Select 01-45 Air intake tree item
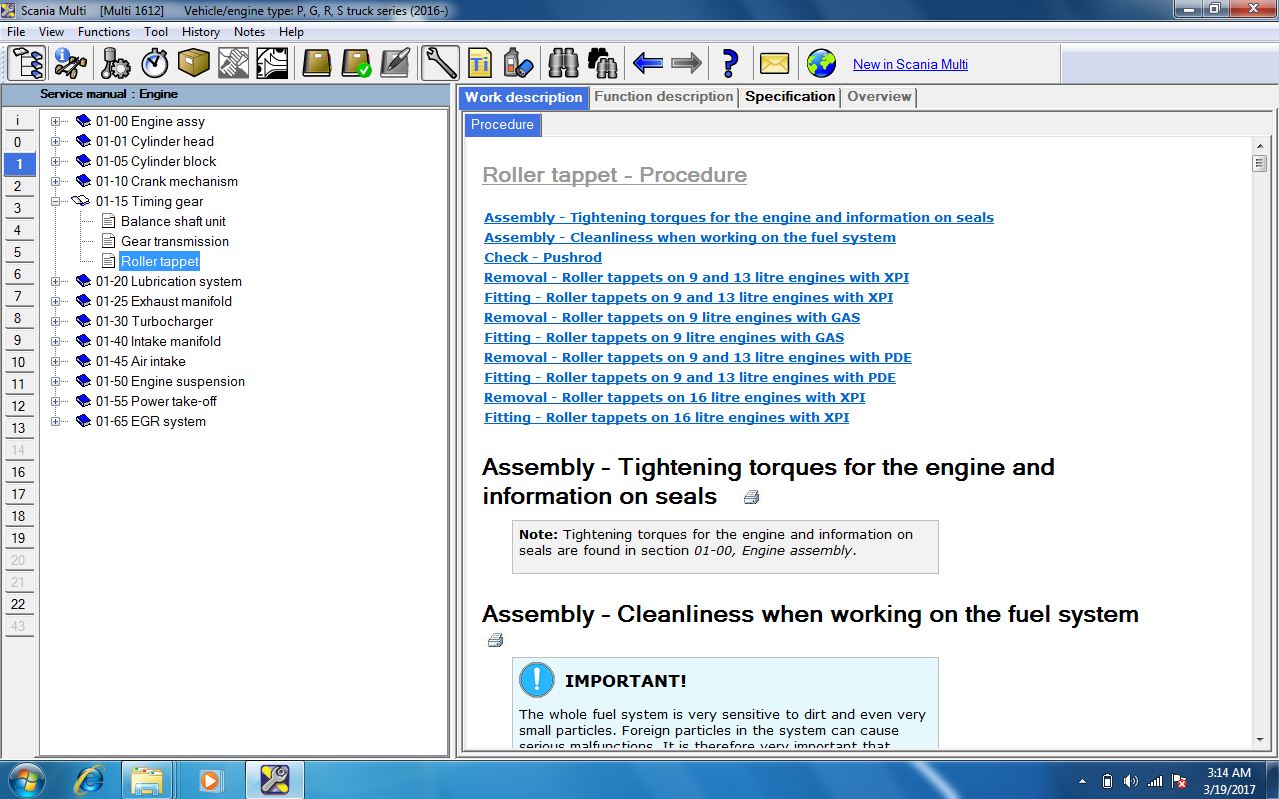The height and width of the screenshot is (799, 1279). coord(141,361)
